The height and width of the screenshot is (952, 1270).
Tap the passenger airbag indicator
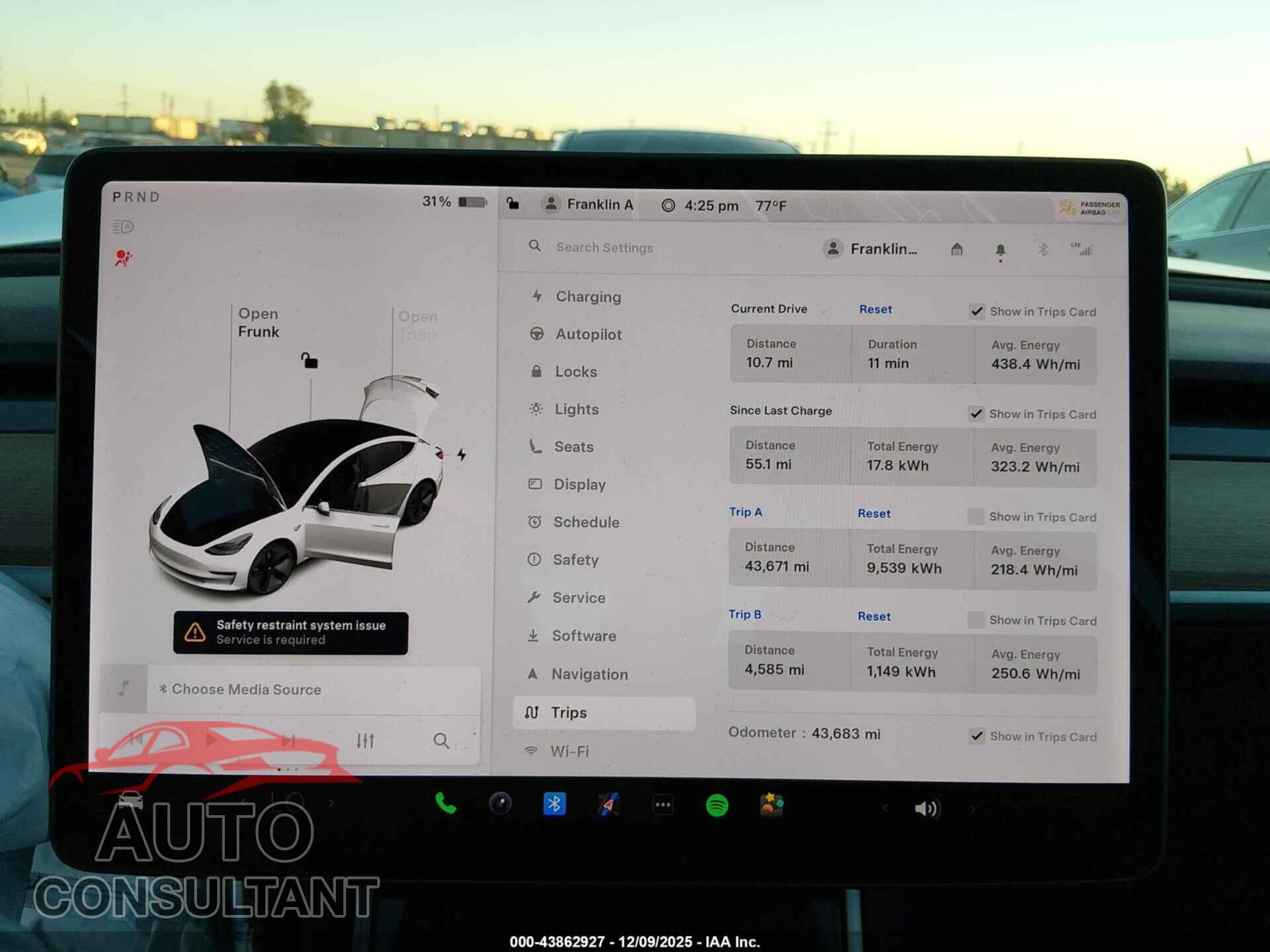click(1089, 208)
